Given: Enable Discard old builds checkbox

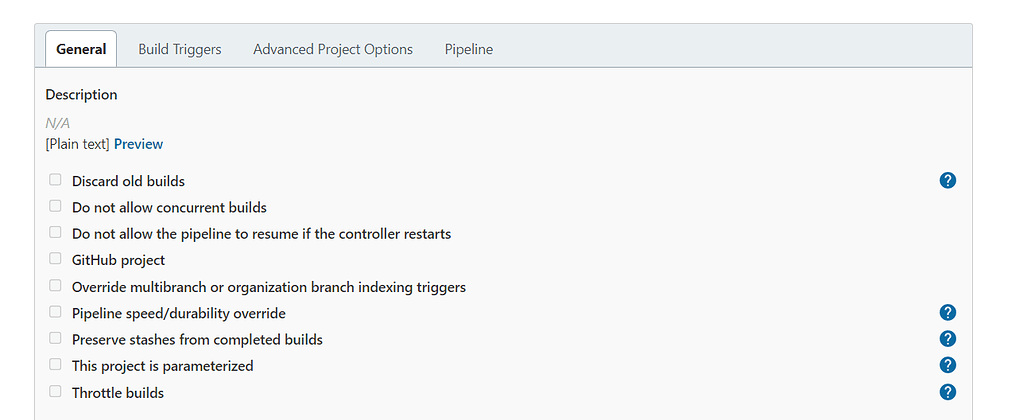Looking at the screenshot, I should click(55, 181).
